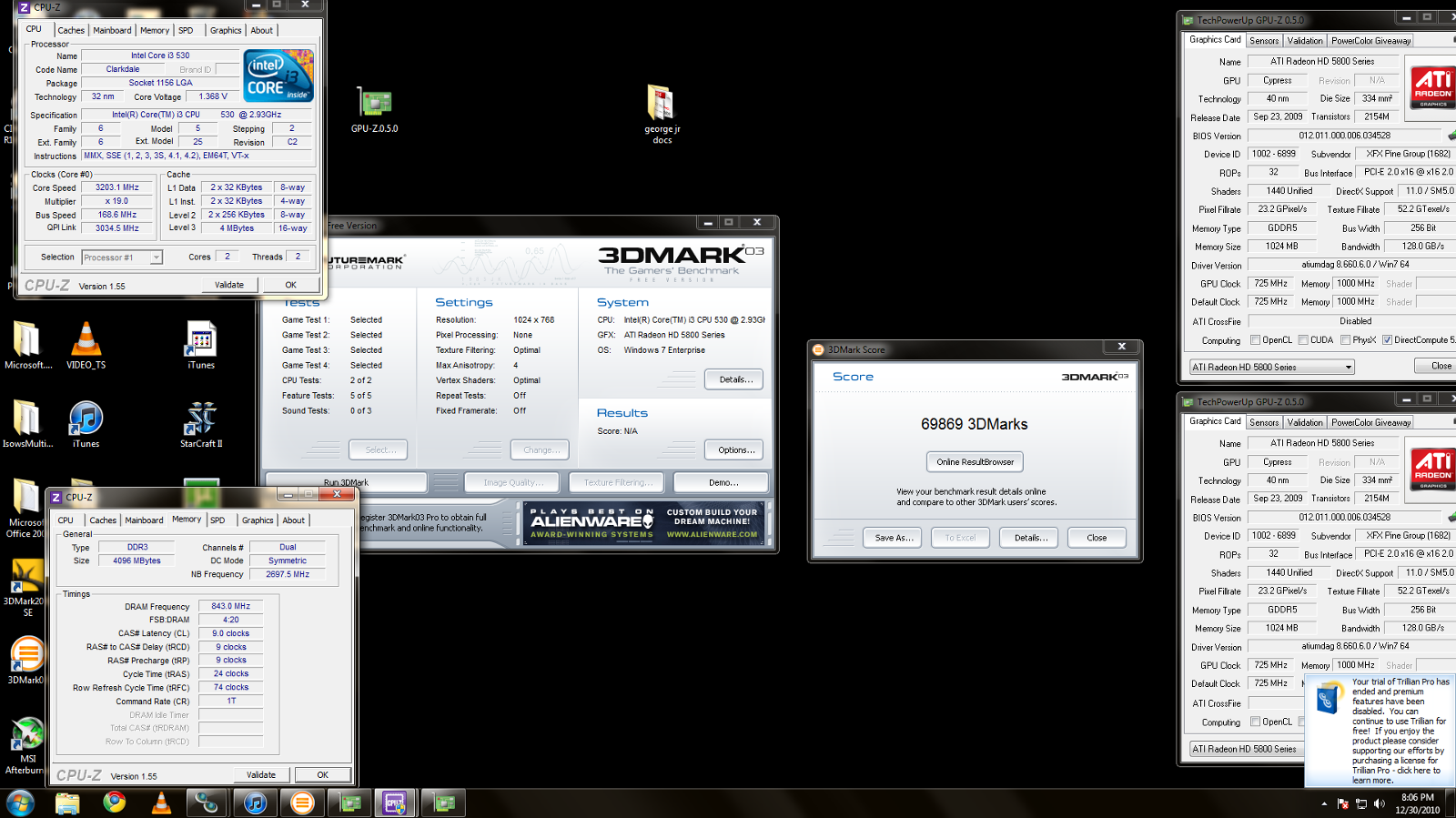Open Mainboard tab in top CPU-Z window
Image resolution: width=1456 pixels, height=818 pixels.
pos(112,30)
